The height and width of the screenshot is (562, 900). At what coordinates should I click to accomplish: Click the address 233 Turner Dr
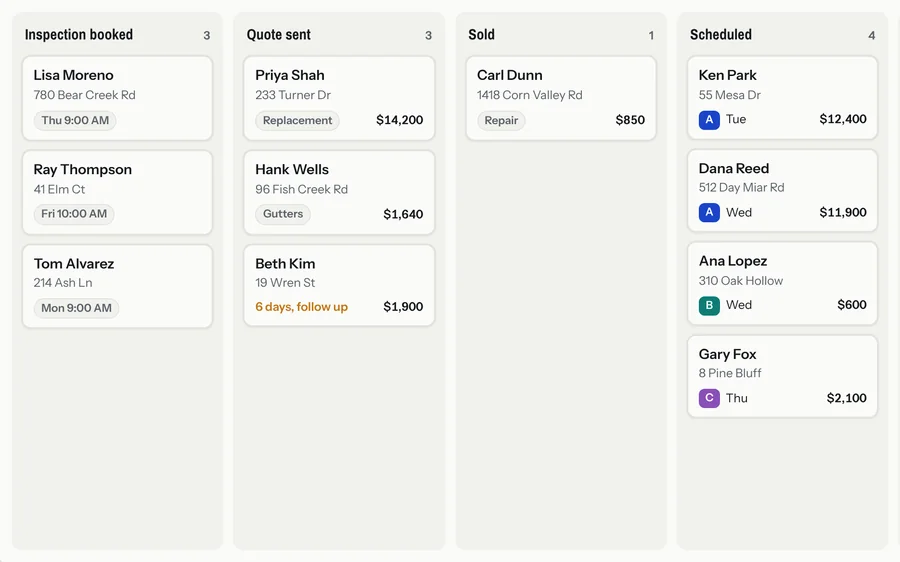click(x=293, y=95)
